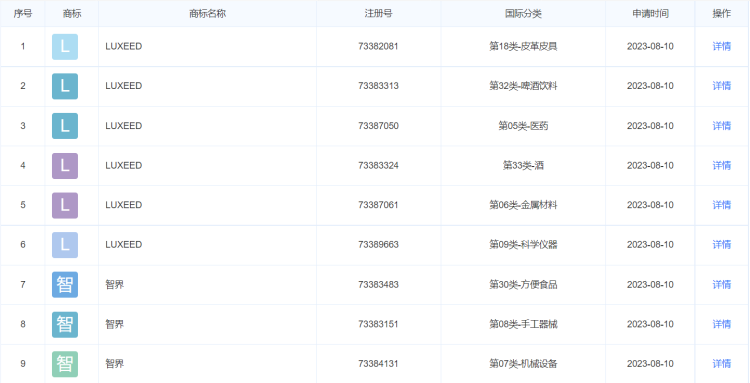Select the 第09类-科学仪器 classification cell

coord(523,244)
